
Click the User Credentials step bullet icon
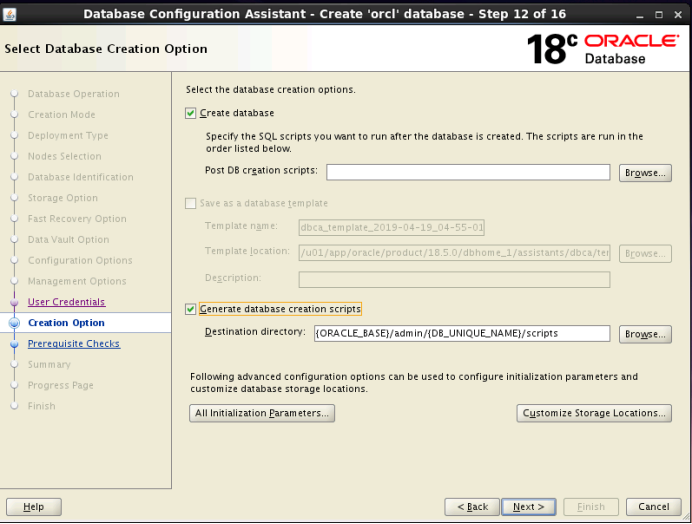[x=14, y=302]
